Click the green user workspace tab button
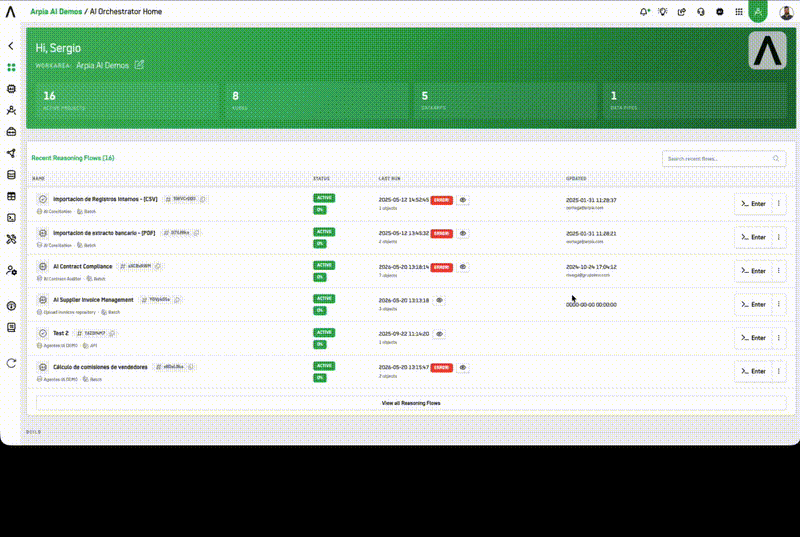 pyautogui.click(x=758, y=11)
